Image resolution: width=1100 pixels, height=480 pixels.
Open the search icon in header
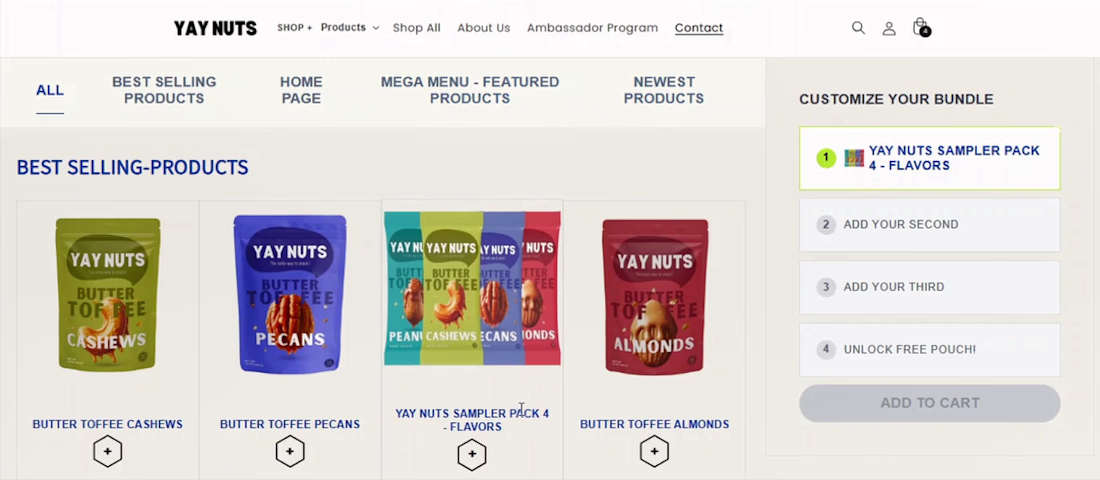coord(858,28)
